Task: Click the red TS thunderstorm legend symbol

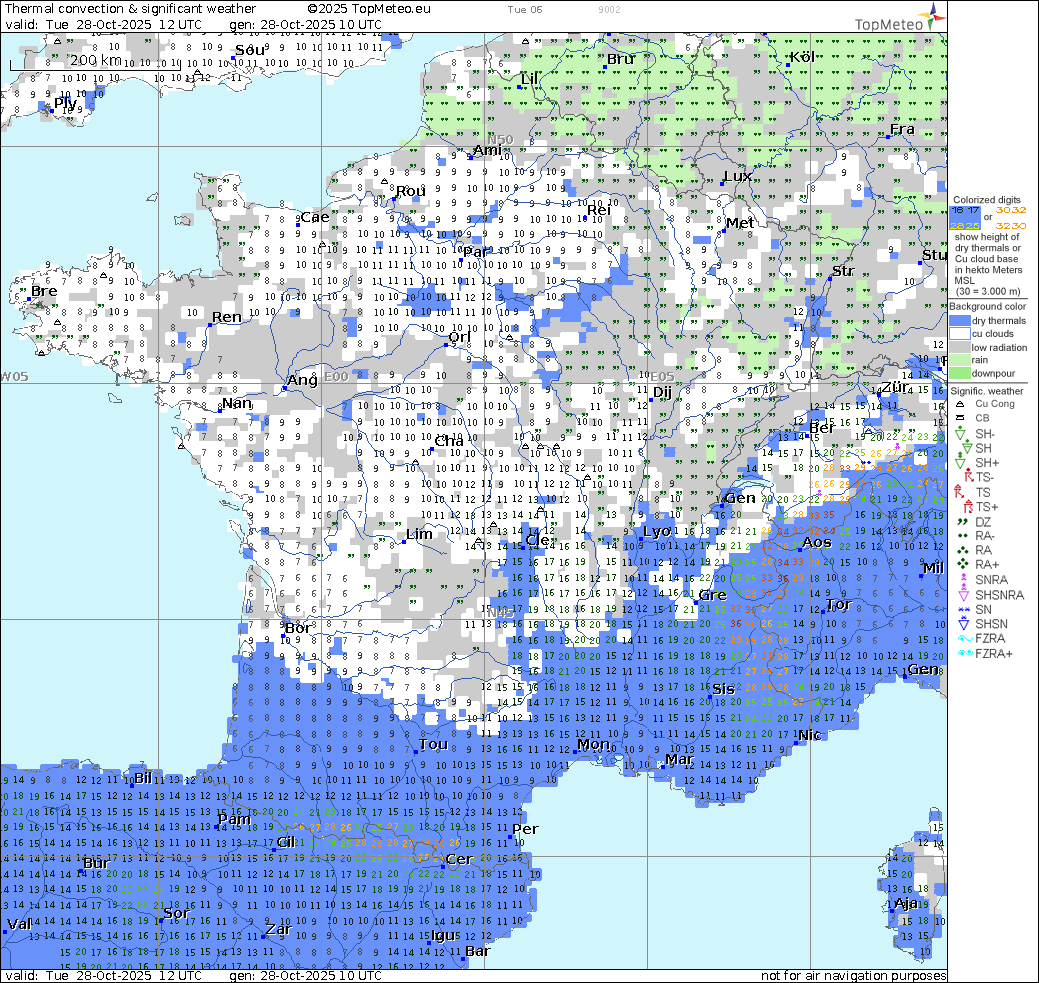Action: click(959, 493)
